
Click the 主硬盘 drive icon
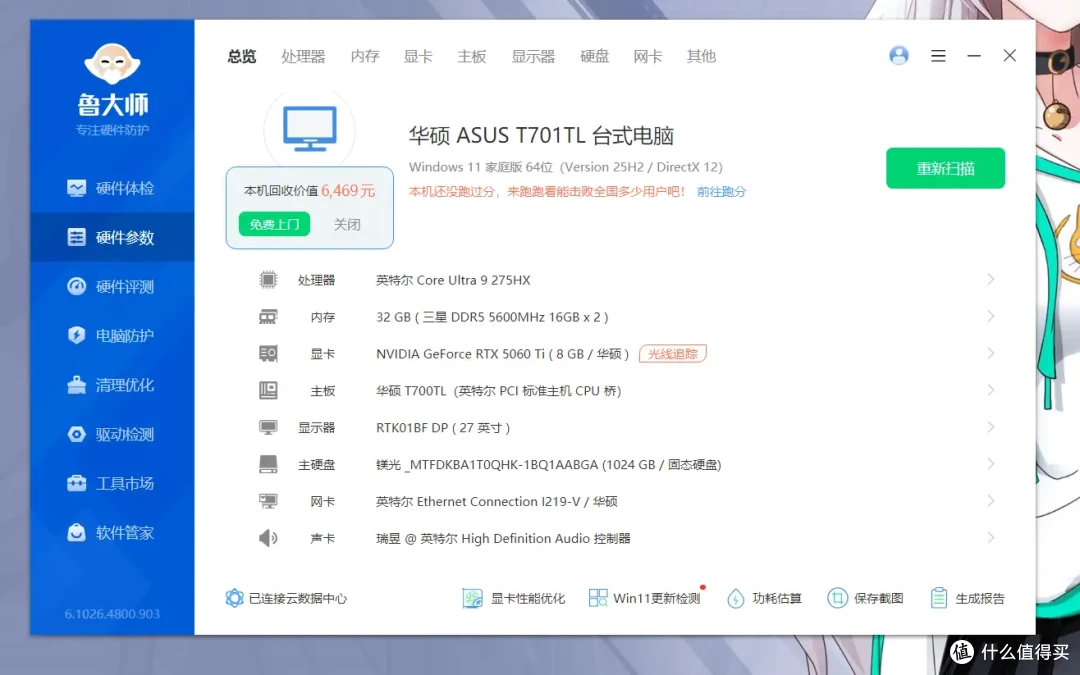pyautogui.click(x=268, y=464)
